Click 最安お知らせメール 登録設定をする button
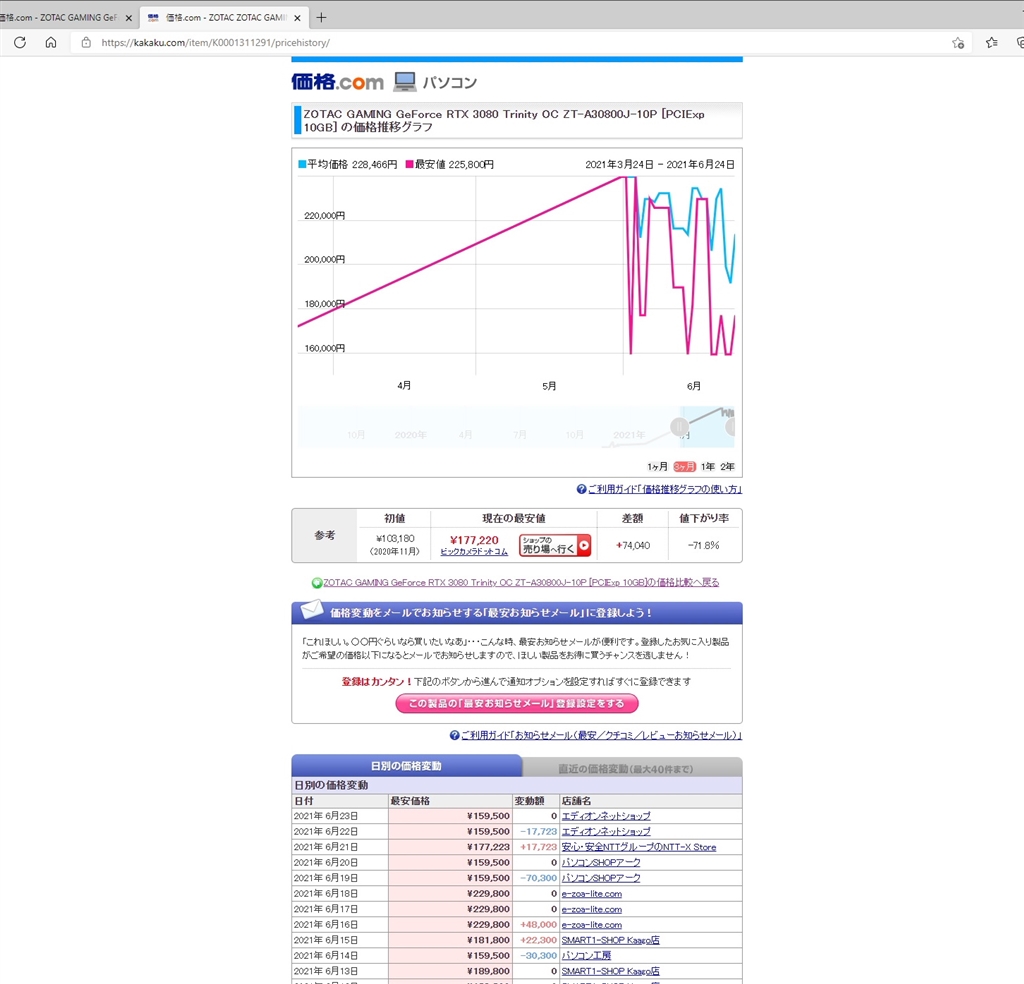Viewport: 1024px width, 984px height. (x=517, y=704)
